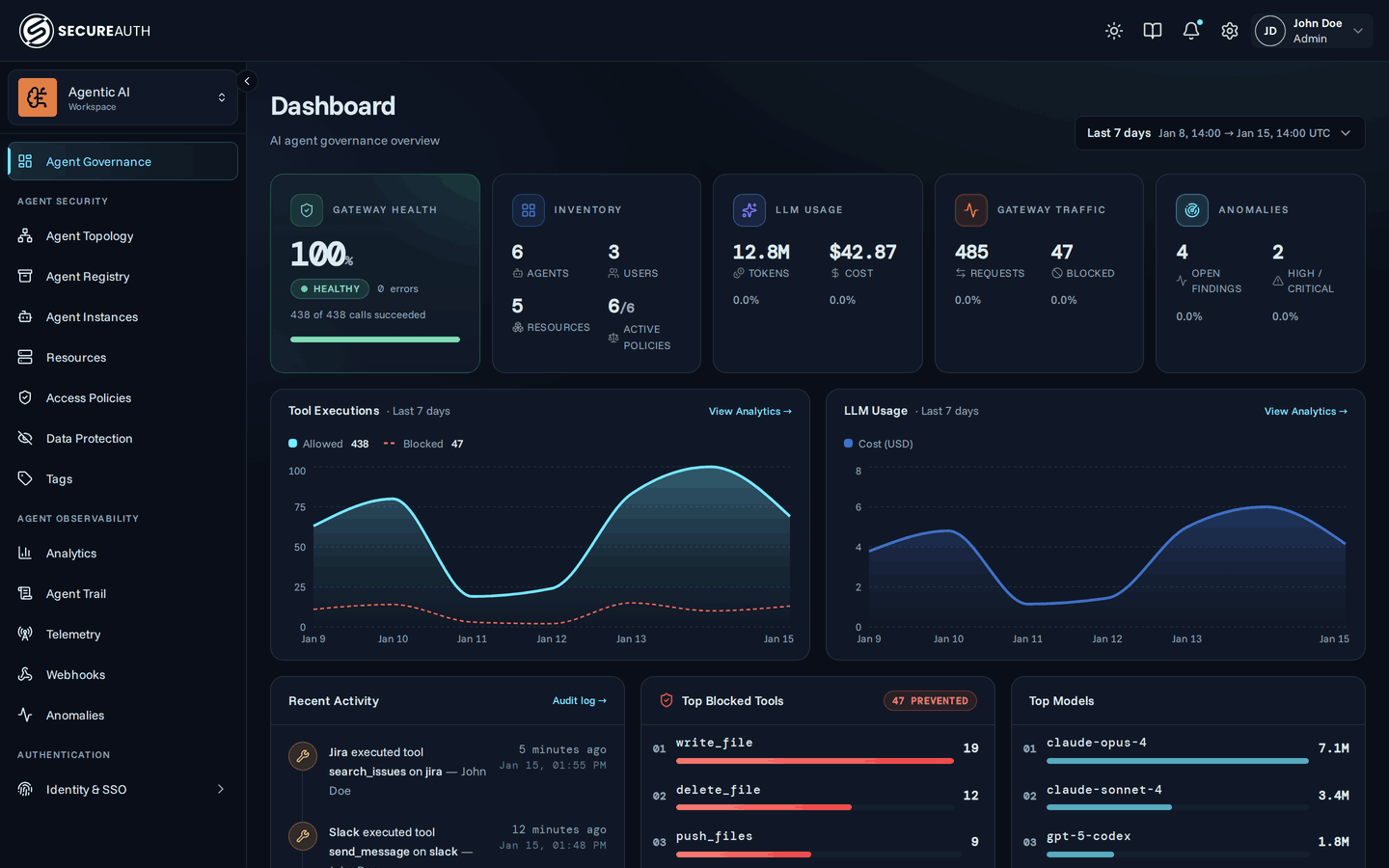Click the Identity & SSO fingerprint icon
The width and height of the screenshot is (1389, 868).
coord(25,789)
